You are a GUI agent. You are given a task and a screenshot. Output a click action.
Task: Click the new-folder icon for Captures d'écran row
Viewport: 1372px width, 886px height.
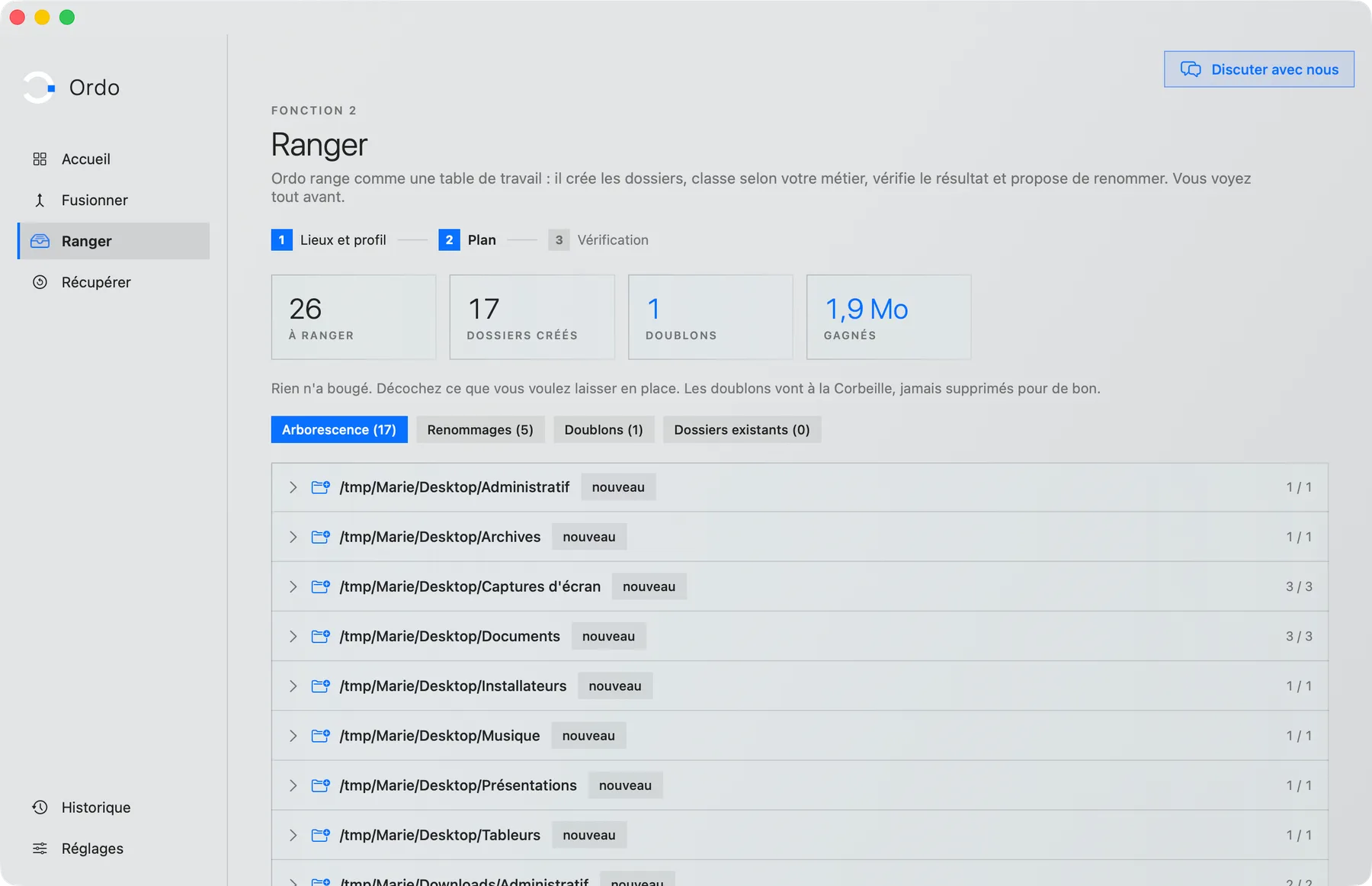click(x=320, y=586)
